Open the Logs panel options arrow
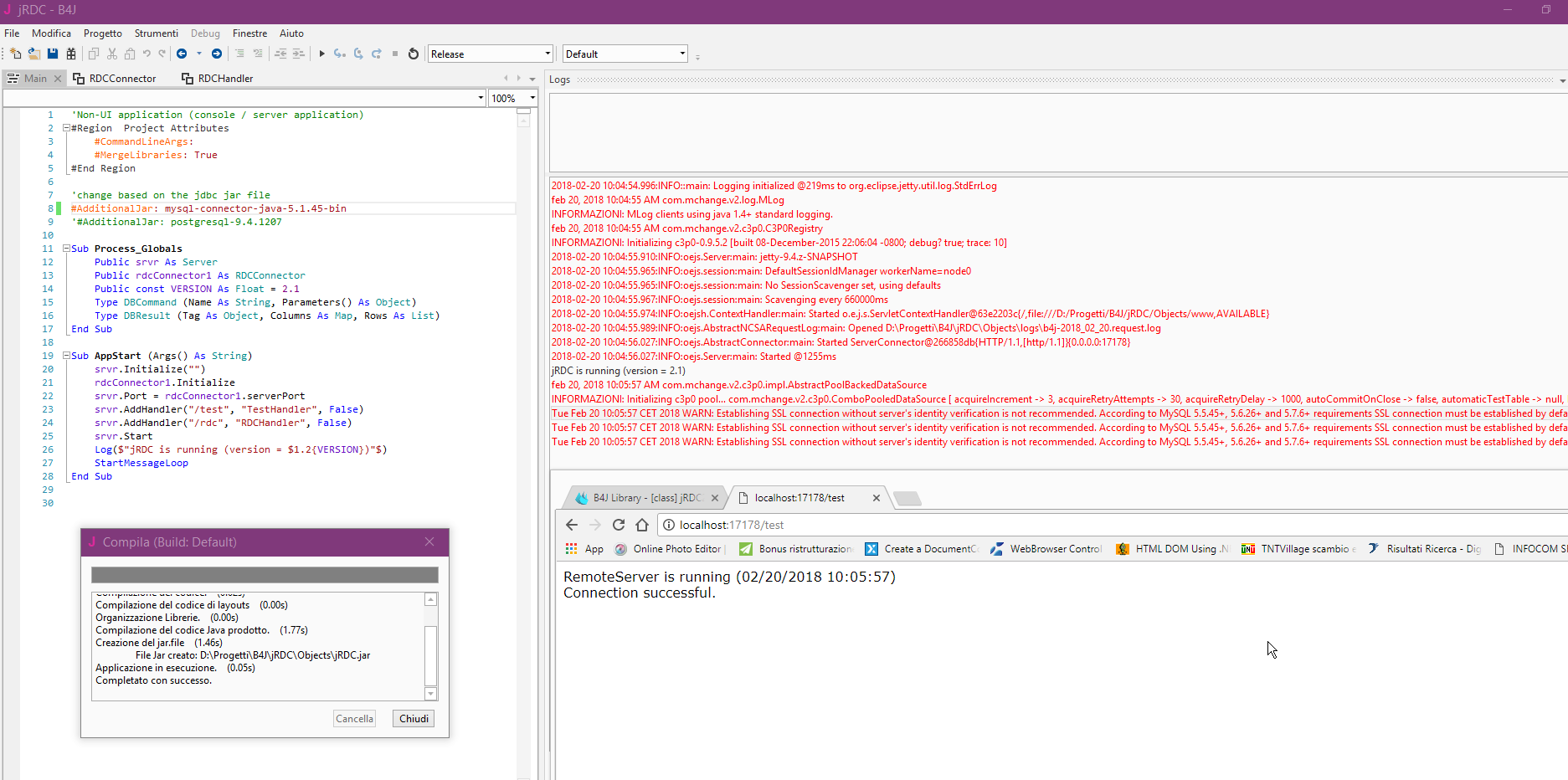The width and height of the screenshot is (1568, 780). tap(1562, 80)
